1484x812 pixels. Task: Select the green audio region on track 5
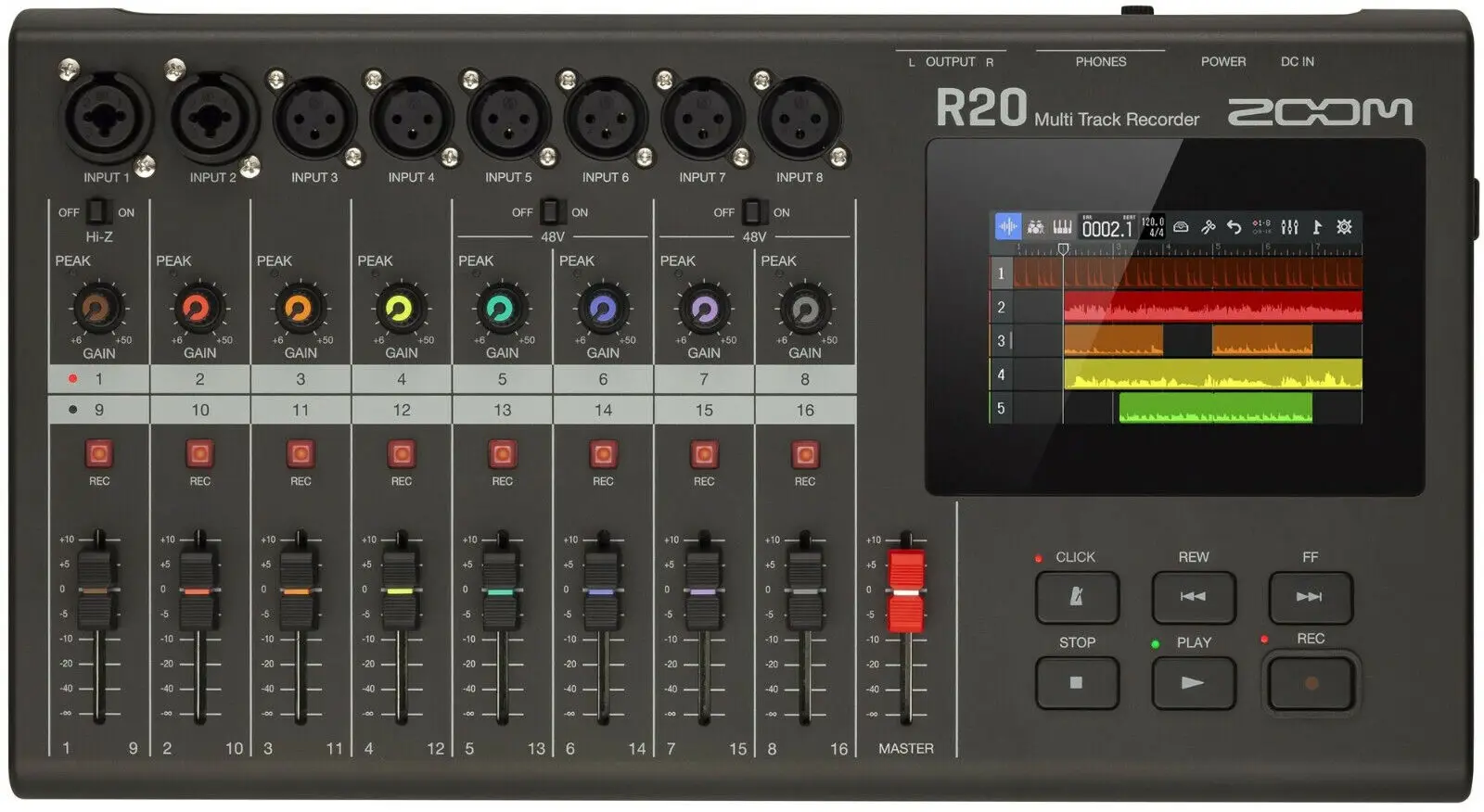click(x=1216, y=408)
